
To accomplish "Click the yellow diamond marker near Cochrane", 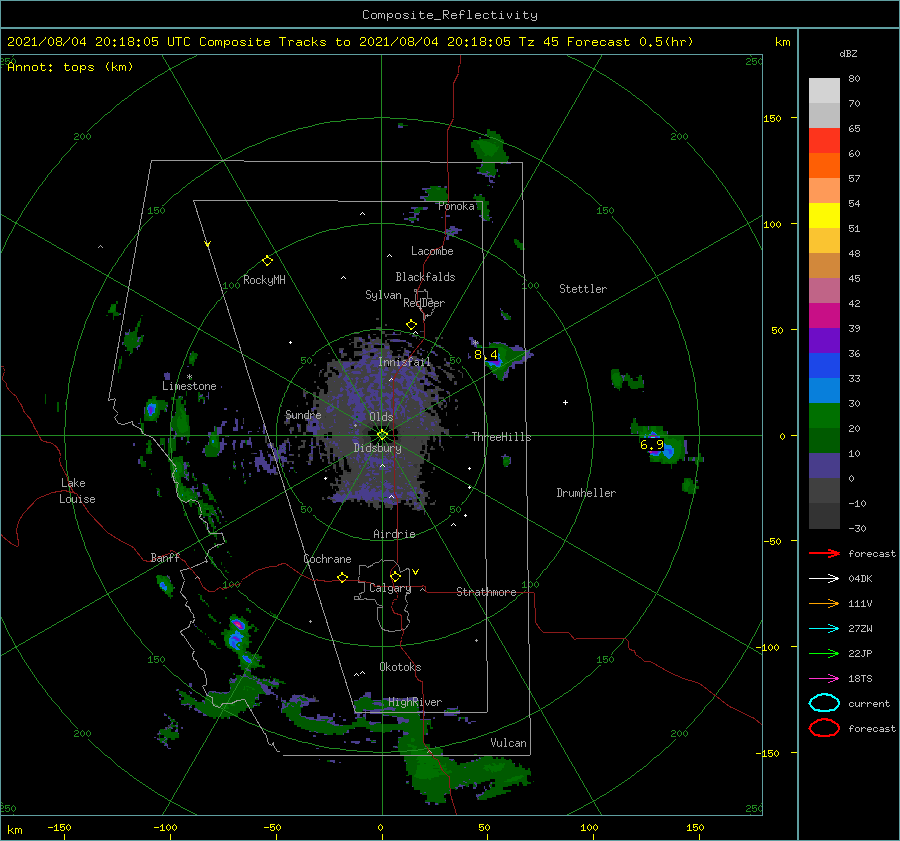I will tap(342, 578).
